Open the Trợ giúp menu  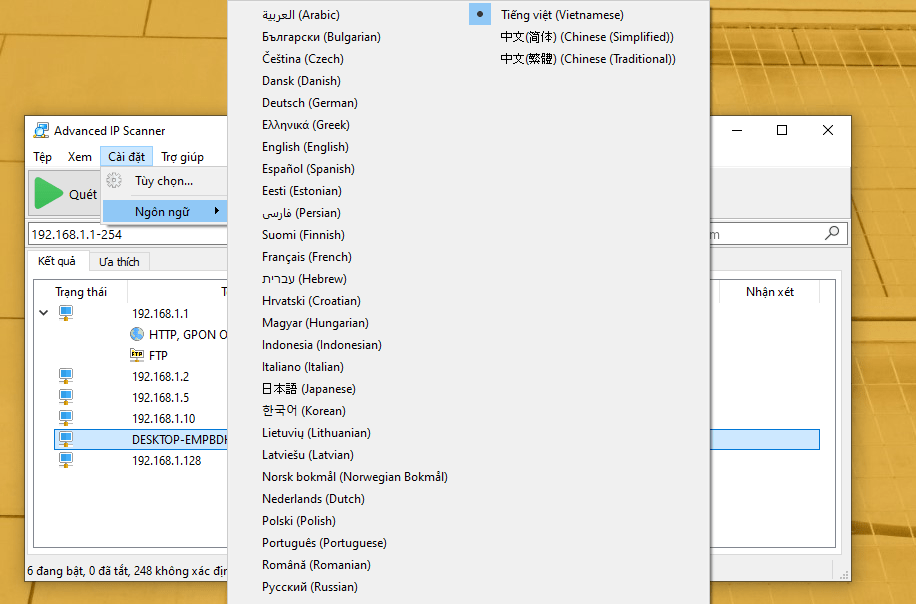tap(182, 157)
